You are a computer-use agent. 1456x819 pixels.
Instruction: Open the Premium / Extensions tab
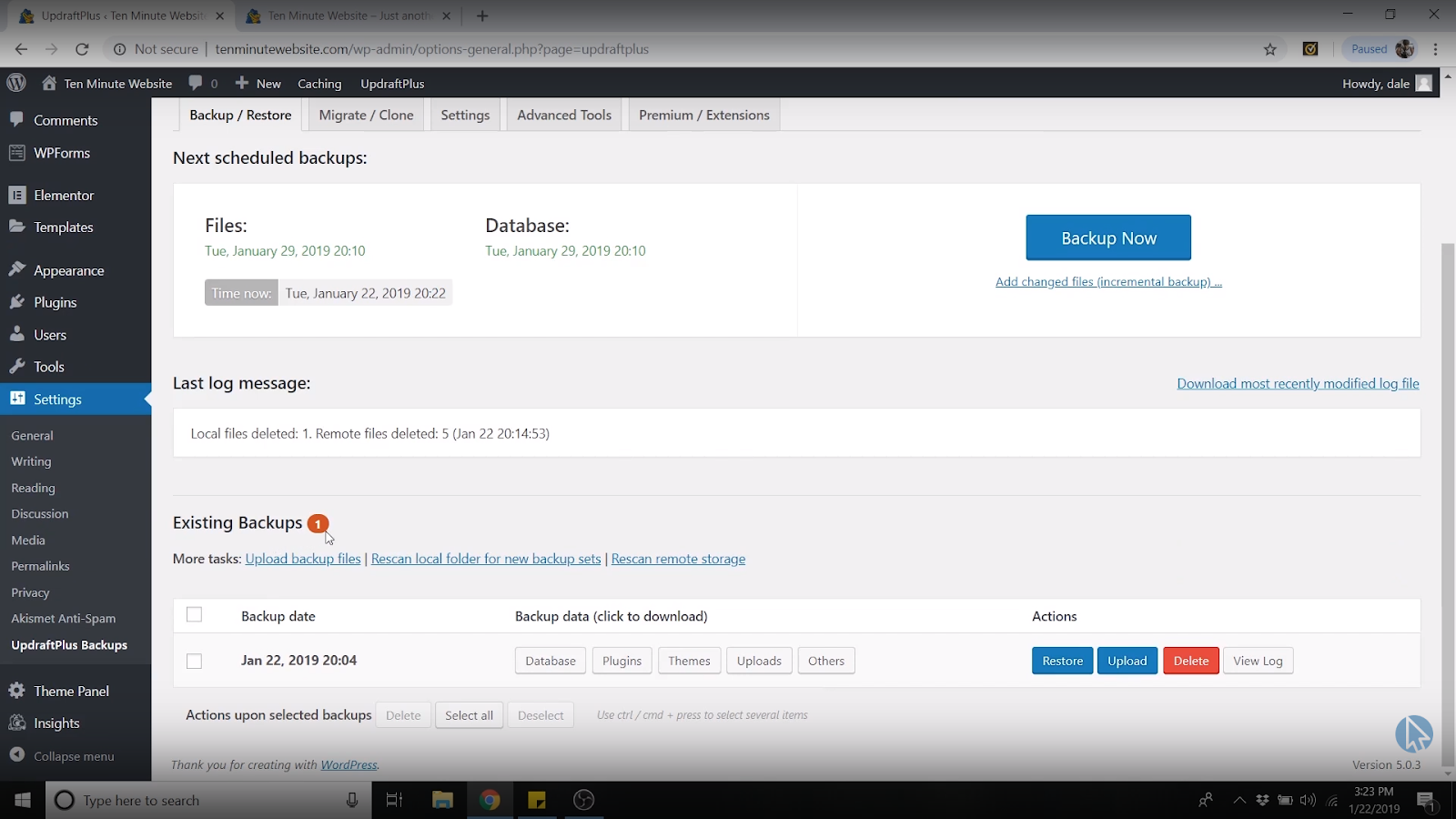(704, 115)
